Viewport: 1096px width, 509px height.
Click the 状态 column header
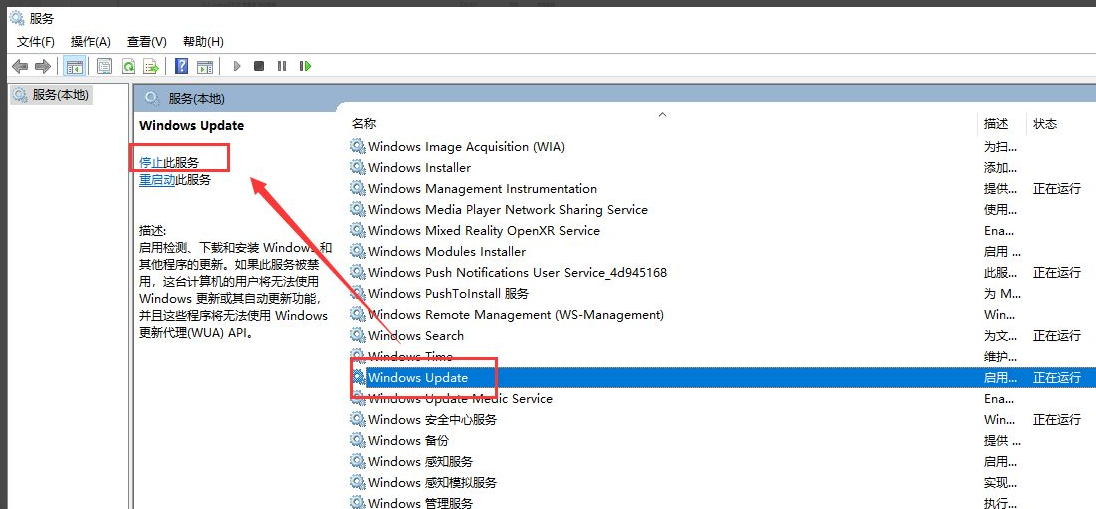click(x=1045, y=124)
